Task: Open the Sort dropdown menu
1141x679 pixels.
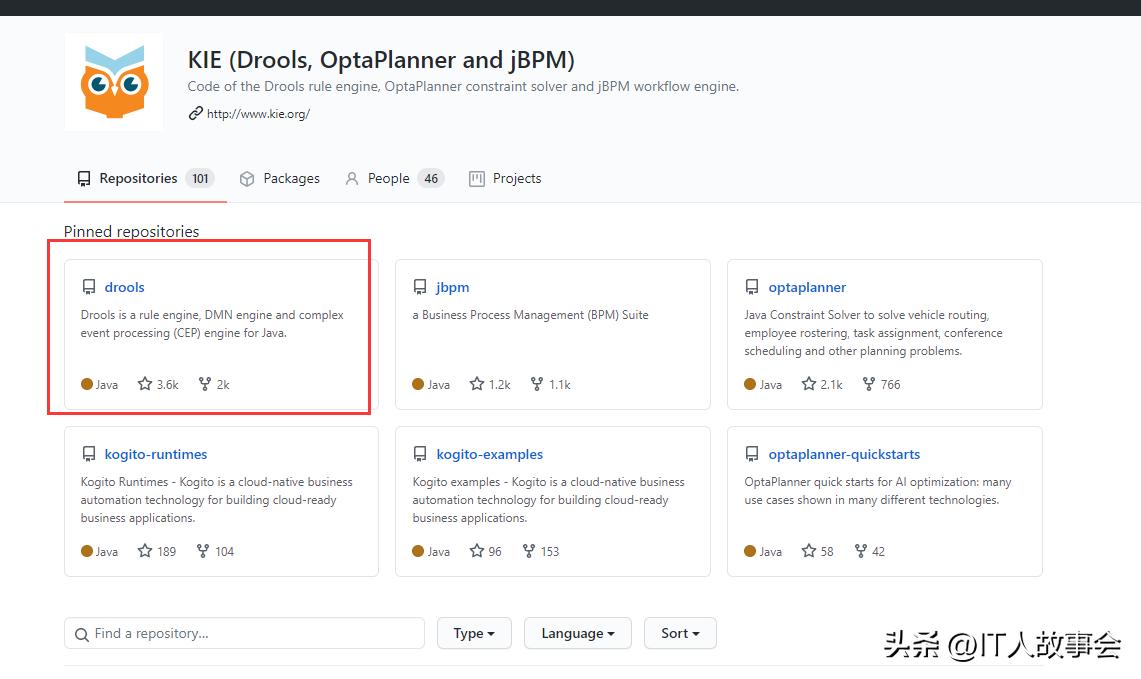Action: click(680, 633)
